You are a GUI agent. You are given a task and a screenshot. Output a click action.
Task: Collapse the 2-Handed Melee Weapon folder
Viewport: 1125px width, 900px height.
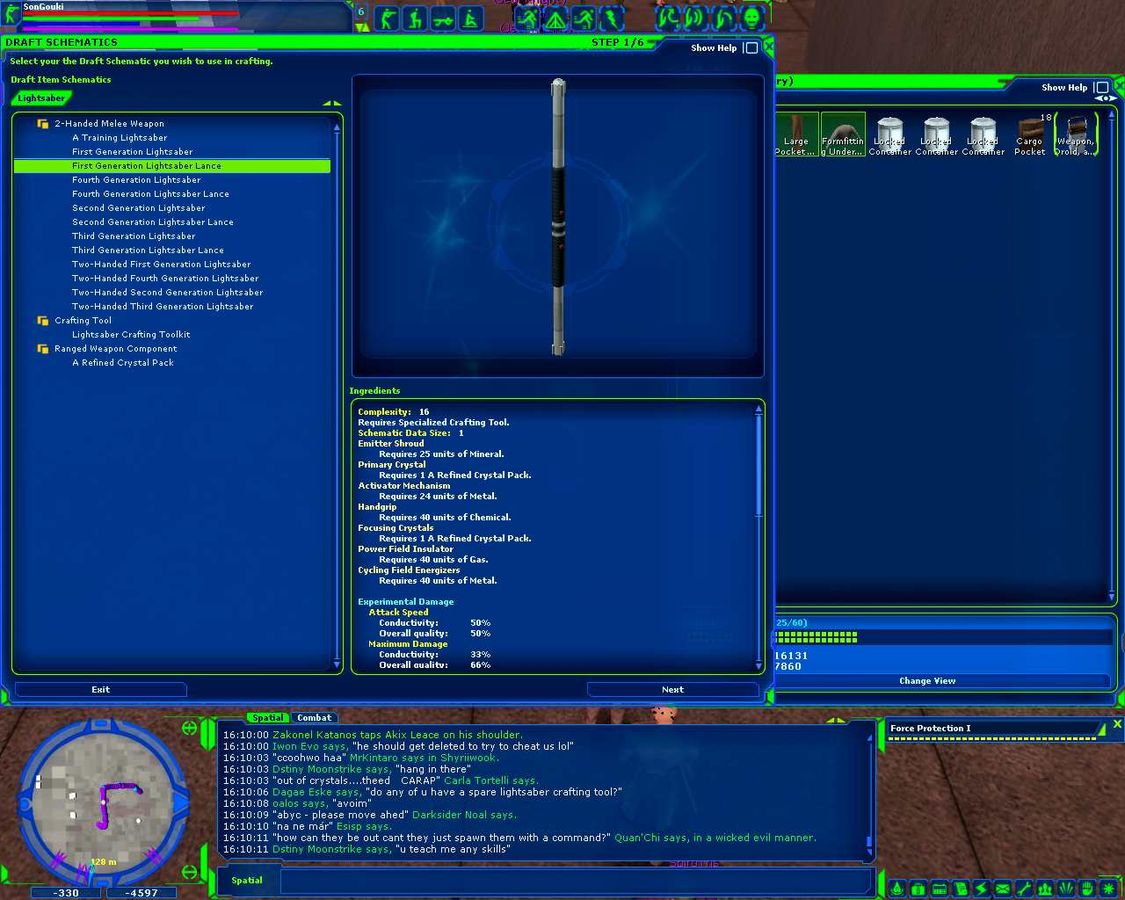coord(43,124)
